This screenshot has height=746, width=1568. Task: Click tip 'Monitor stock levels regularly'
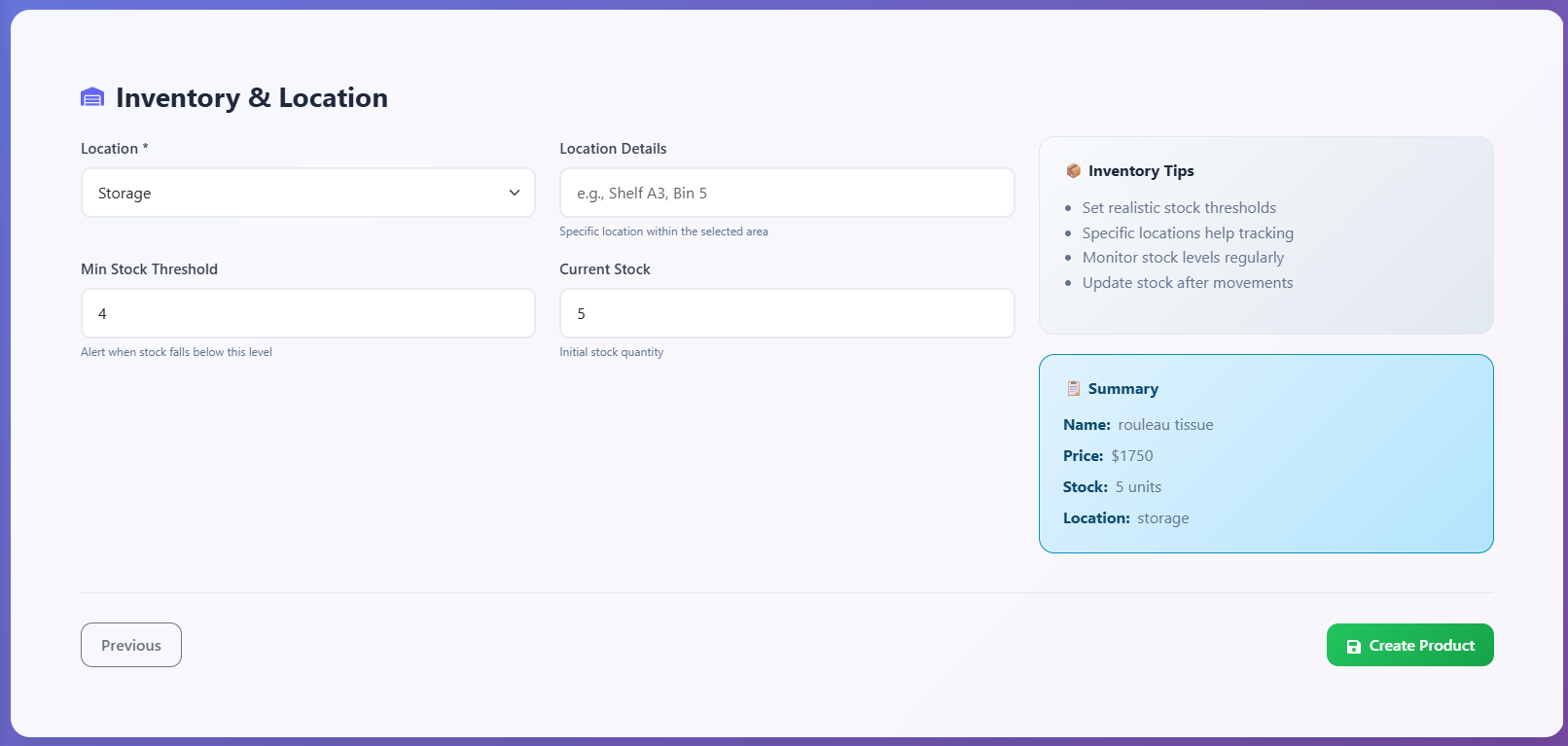pos(1183,258)
